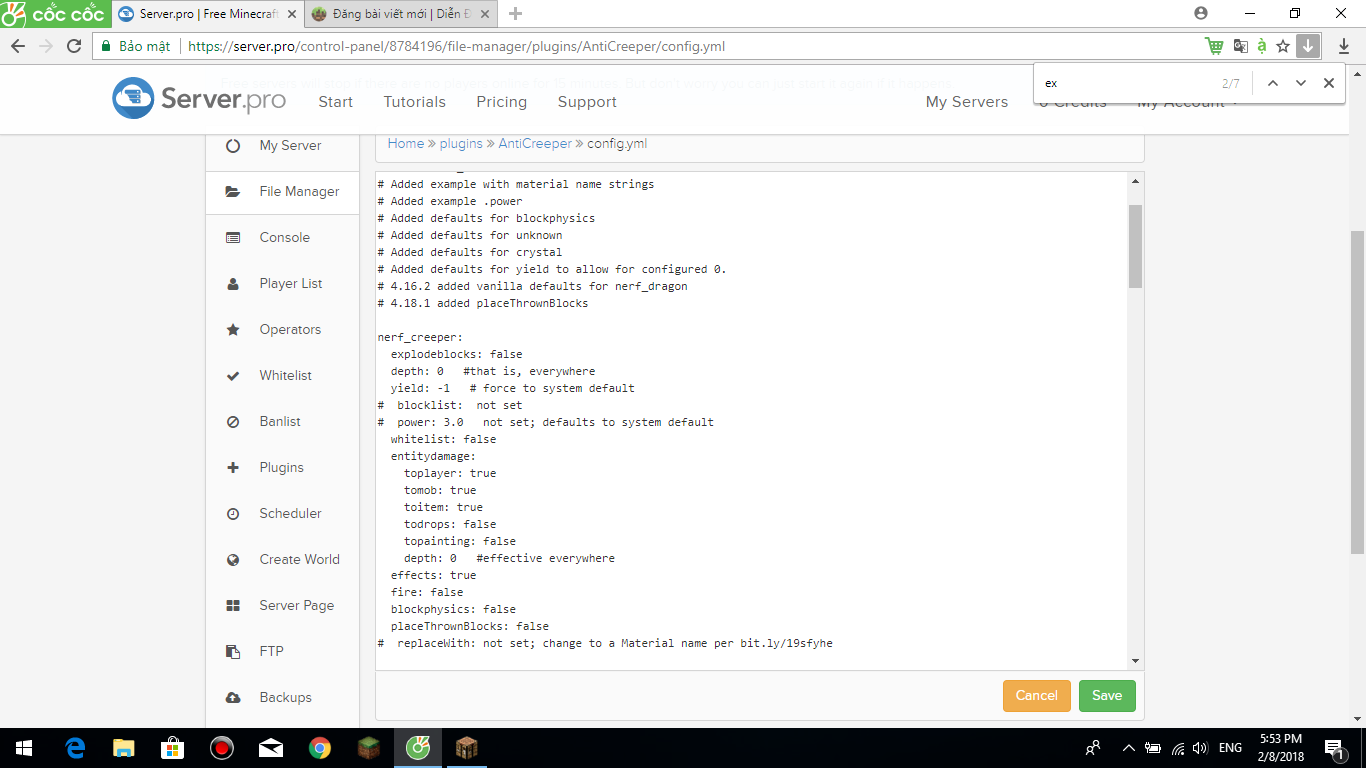
Task: Switch to the Đăng bài viết mới tab
Action: tap(400, 14)
